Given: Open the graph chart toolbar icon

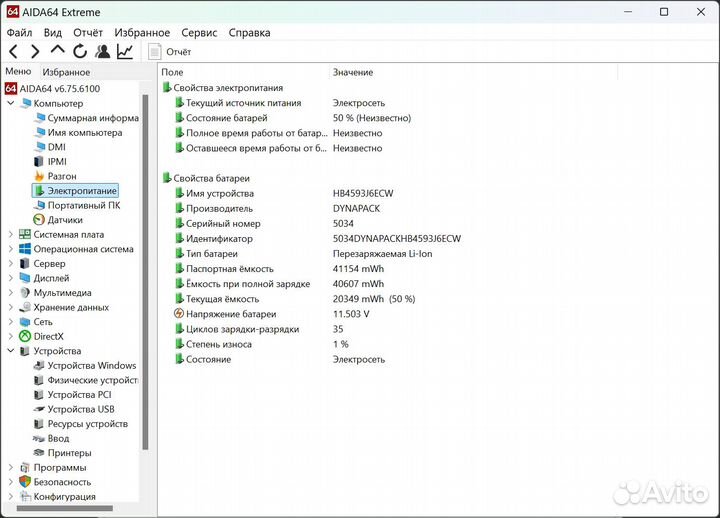Looking at the screenshot, I should click(x=125, y=51).
